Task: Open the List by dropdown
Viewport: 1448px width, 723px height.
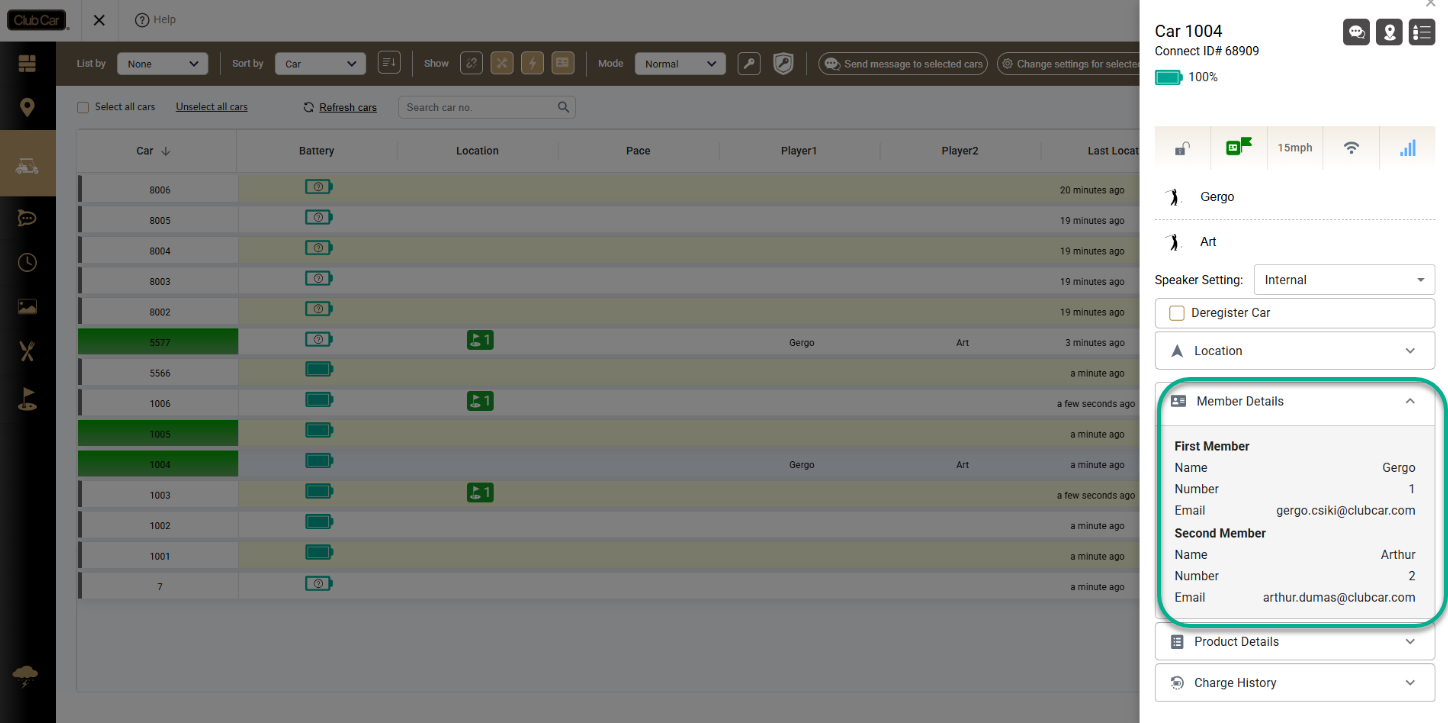Action: (163, 63)
